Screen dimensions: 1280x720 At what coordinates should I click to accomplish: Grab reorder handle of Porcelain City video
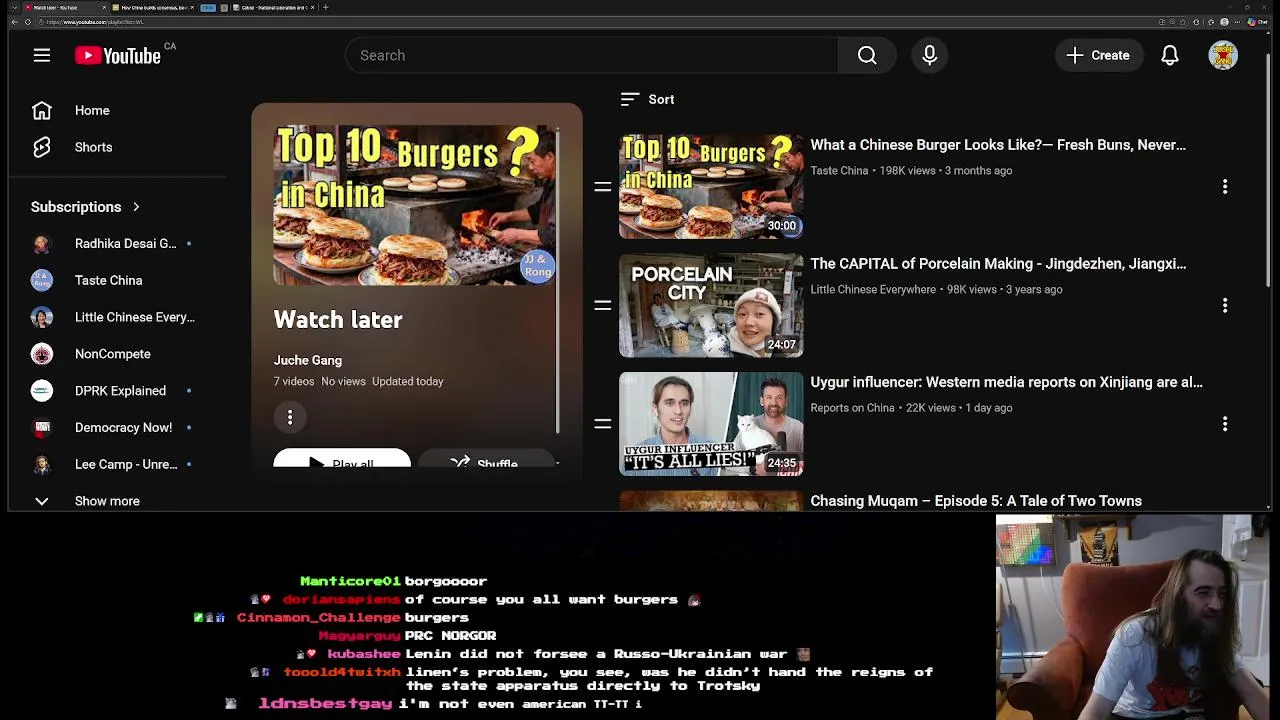click(x=603, y=305)
